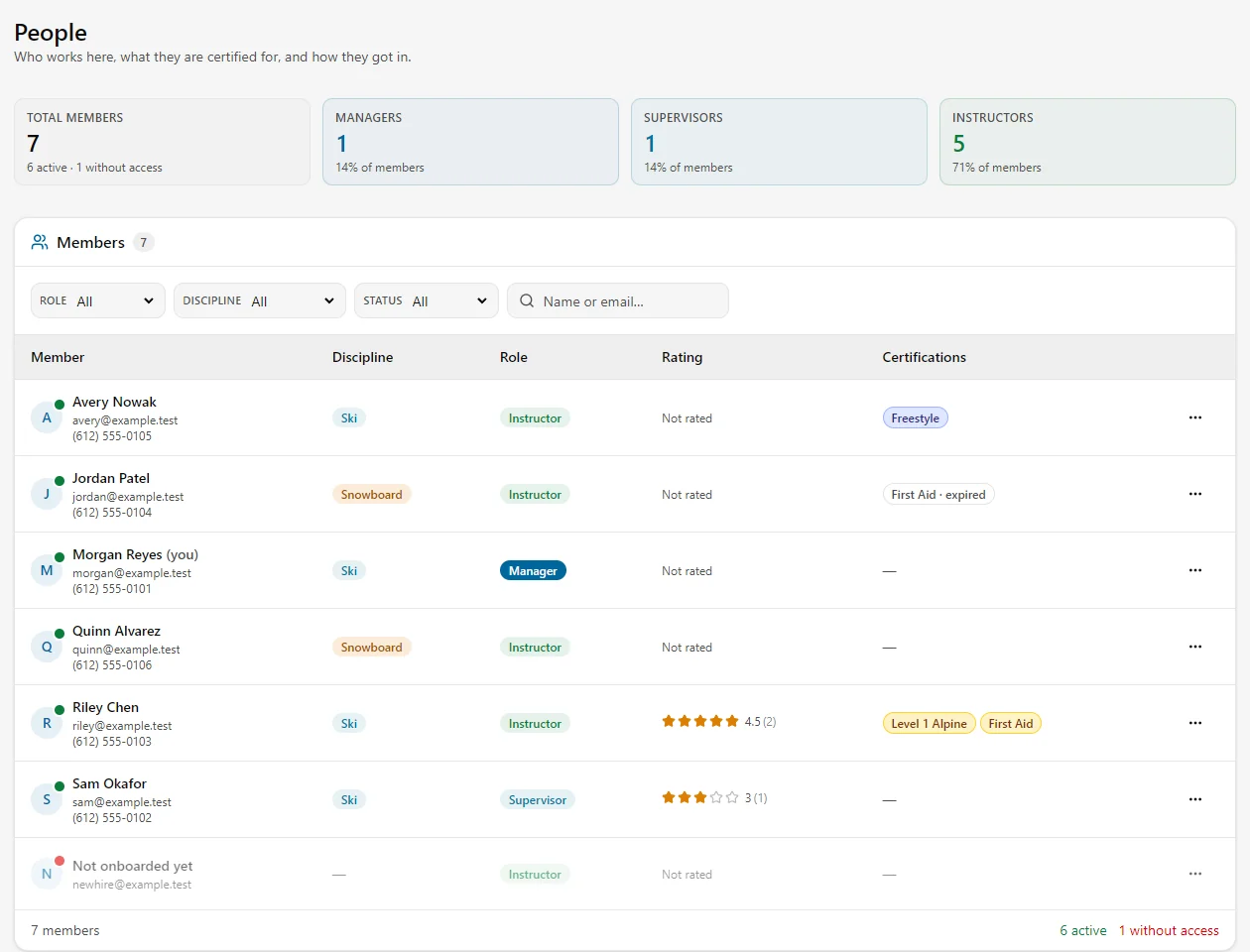Click Quinn Alvarez's Snowboard discipline tag

[x=372, y=648]
